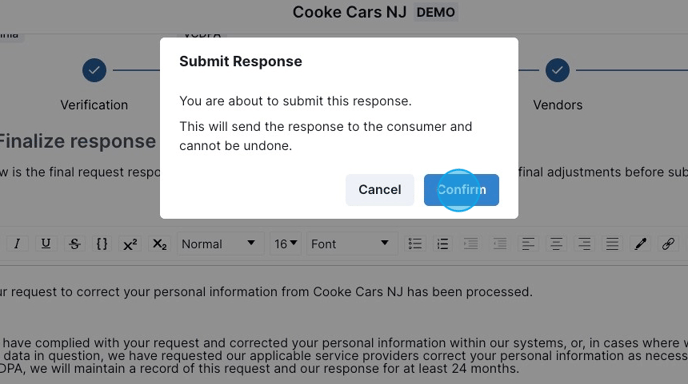This screenshot has width=688, height=384.
Task: Toggle italic formatting
Action: tap(17, 244)
